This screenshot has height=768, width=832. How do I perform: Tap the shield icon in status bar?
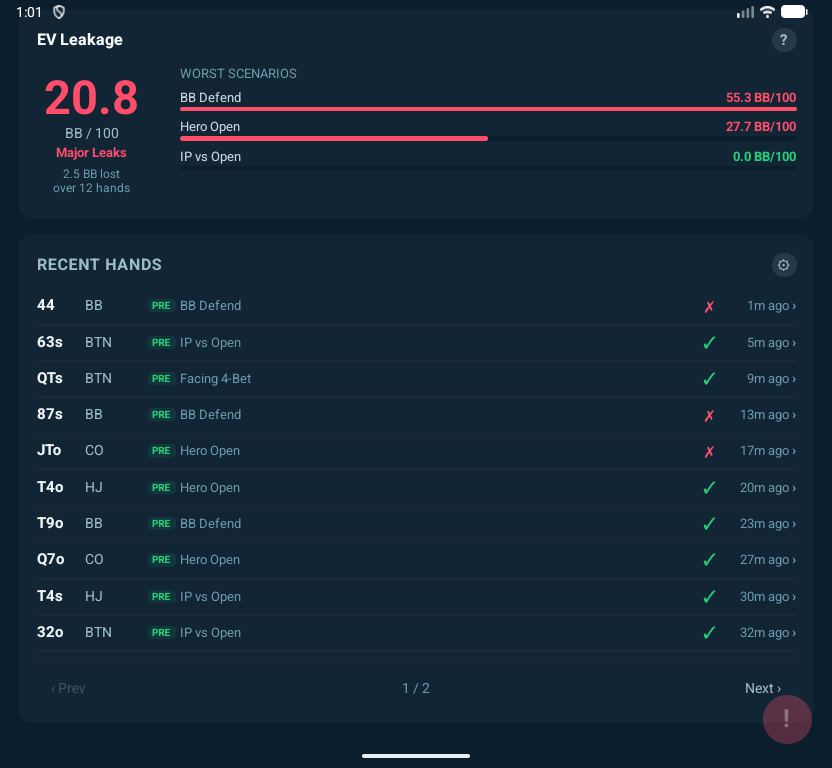click(x=59, y=12)
